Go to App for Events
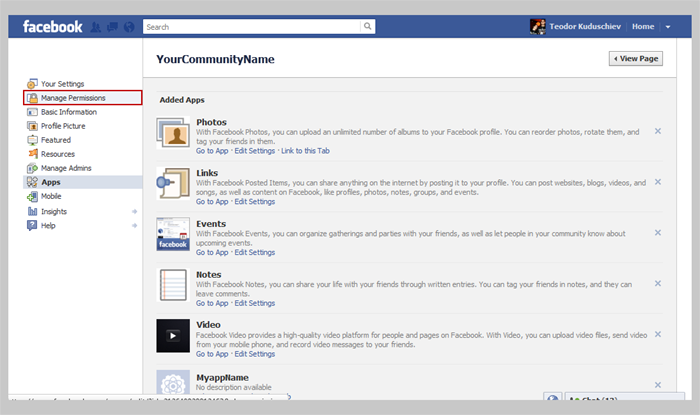The width and height of the screenshot is (700, 415). [212, 253]
